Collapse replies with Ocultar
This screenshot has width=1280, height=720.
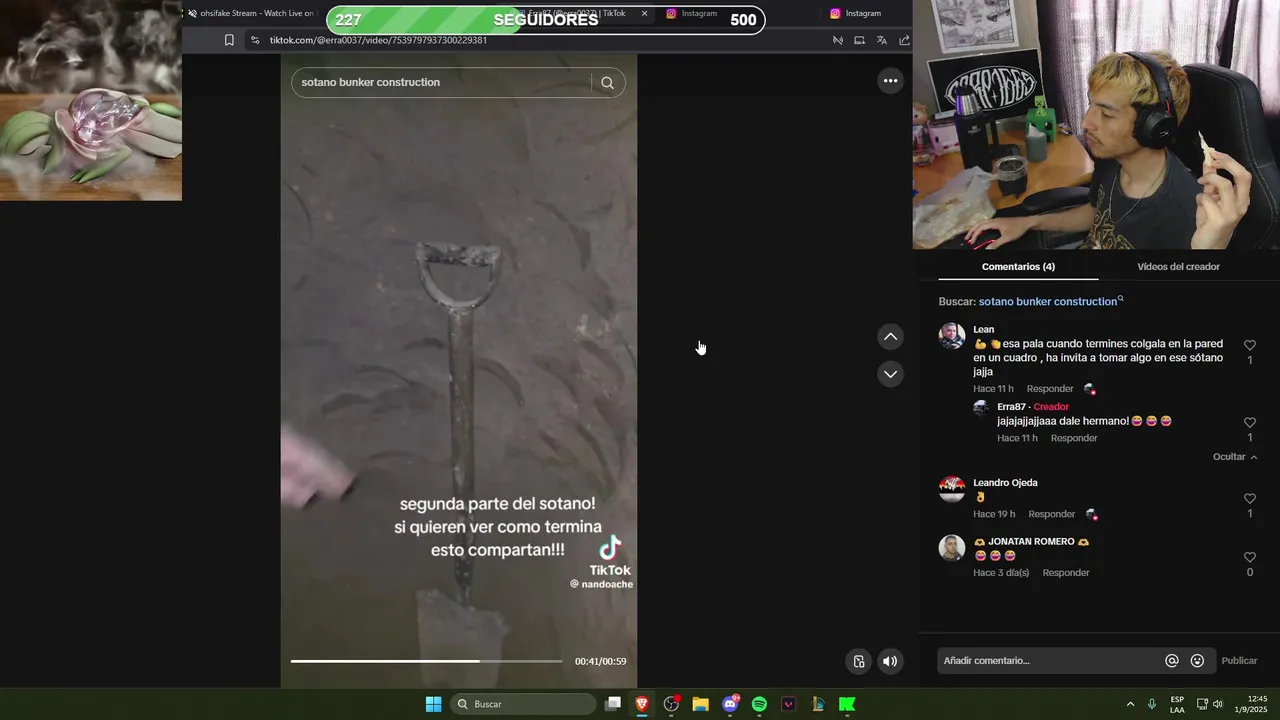pyautogui.click(x=1235, y=457)
